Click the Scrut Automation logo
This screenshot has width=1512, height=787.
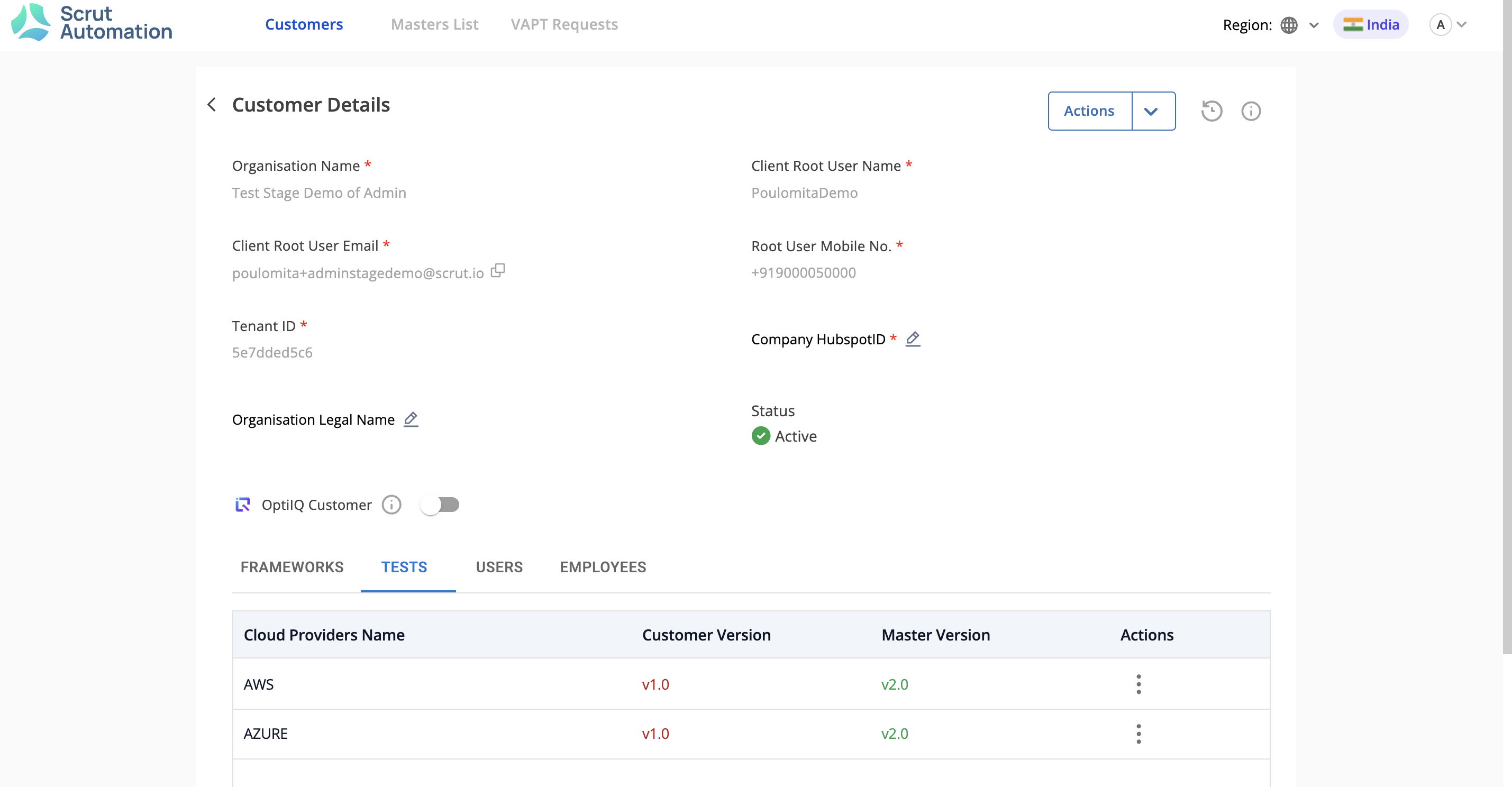pos(92,22)
